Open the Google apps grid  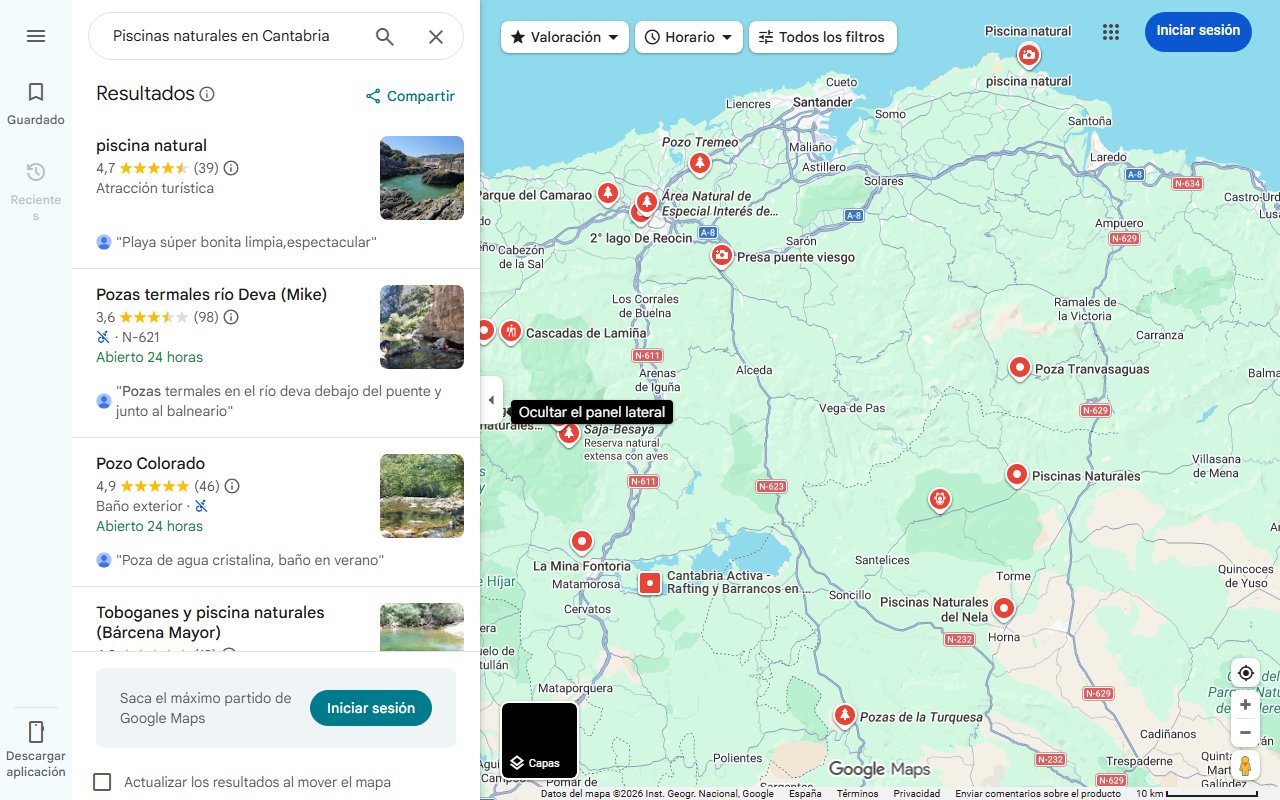1111,31
